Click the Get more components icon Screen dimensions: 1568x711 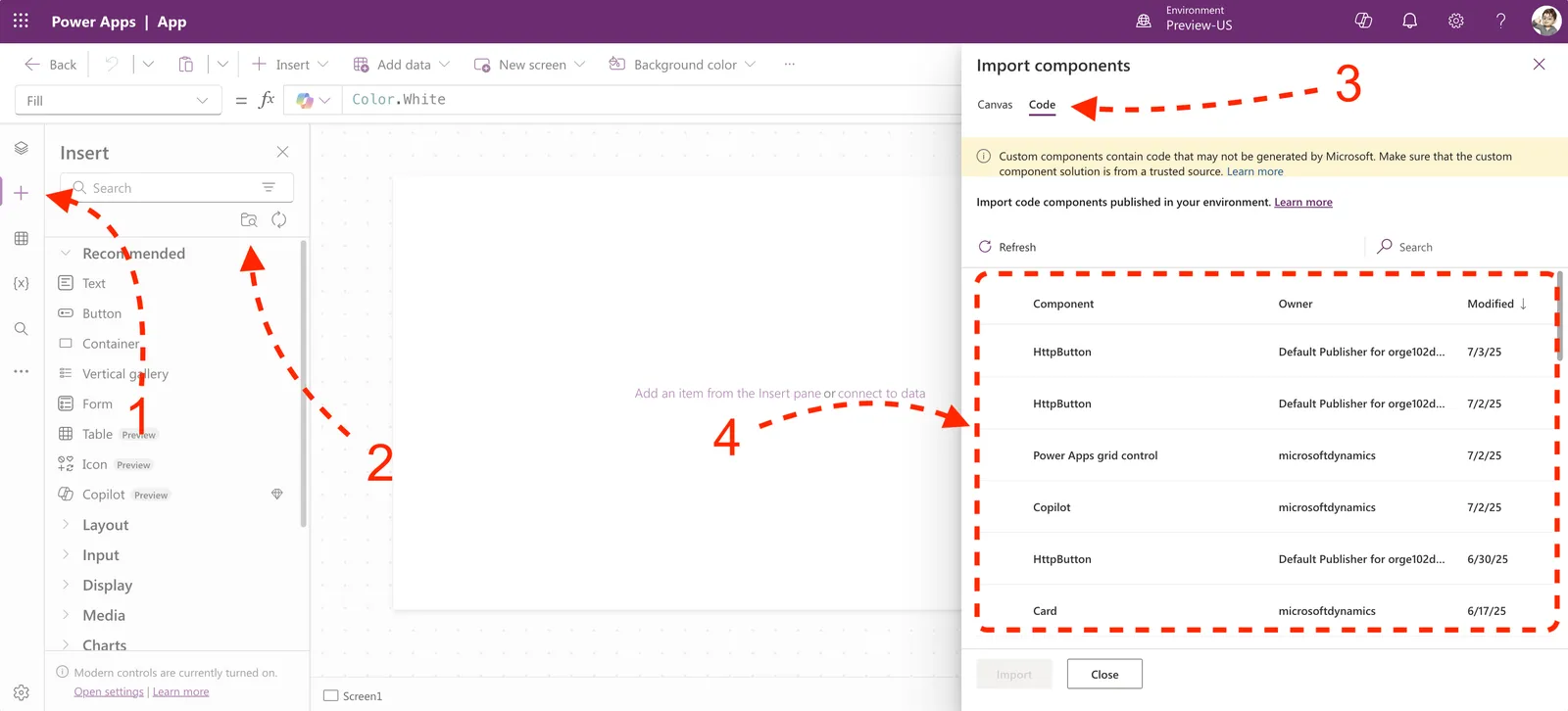[249, 219]
